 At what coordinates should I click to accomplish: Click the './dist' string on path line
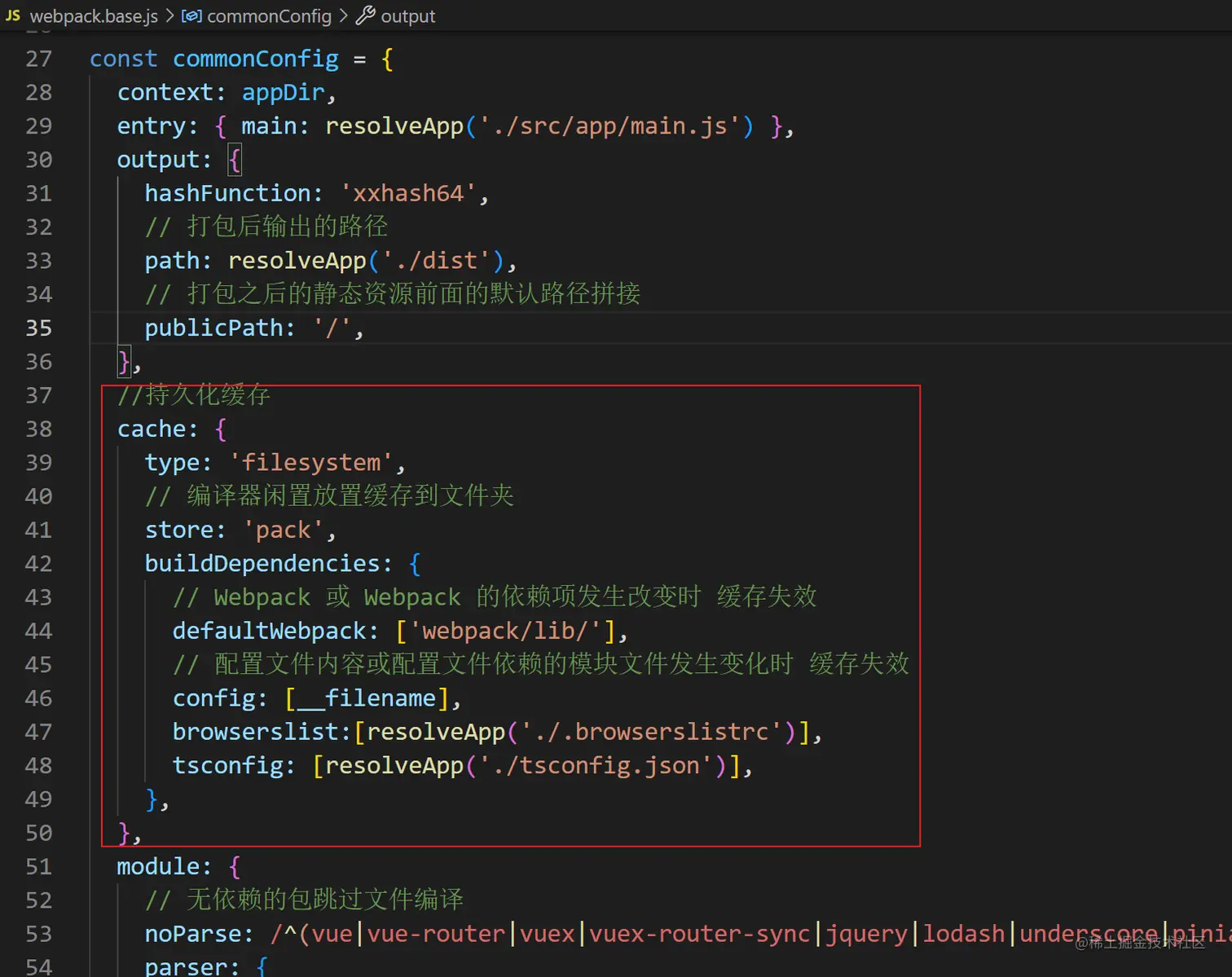(436, 261)
